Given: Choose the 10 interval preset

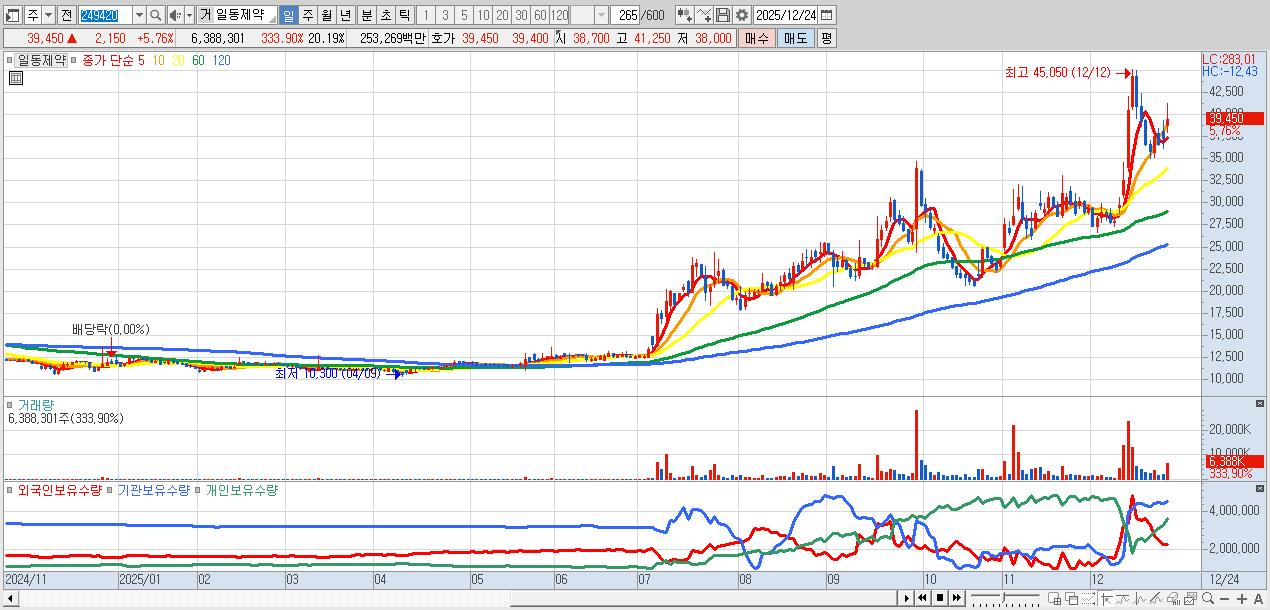Looking at the screenshot, I should pyautogui.click(x=483, y=15).
